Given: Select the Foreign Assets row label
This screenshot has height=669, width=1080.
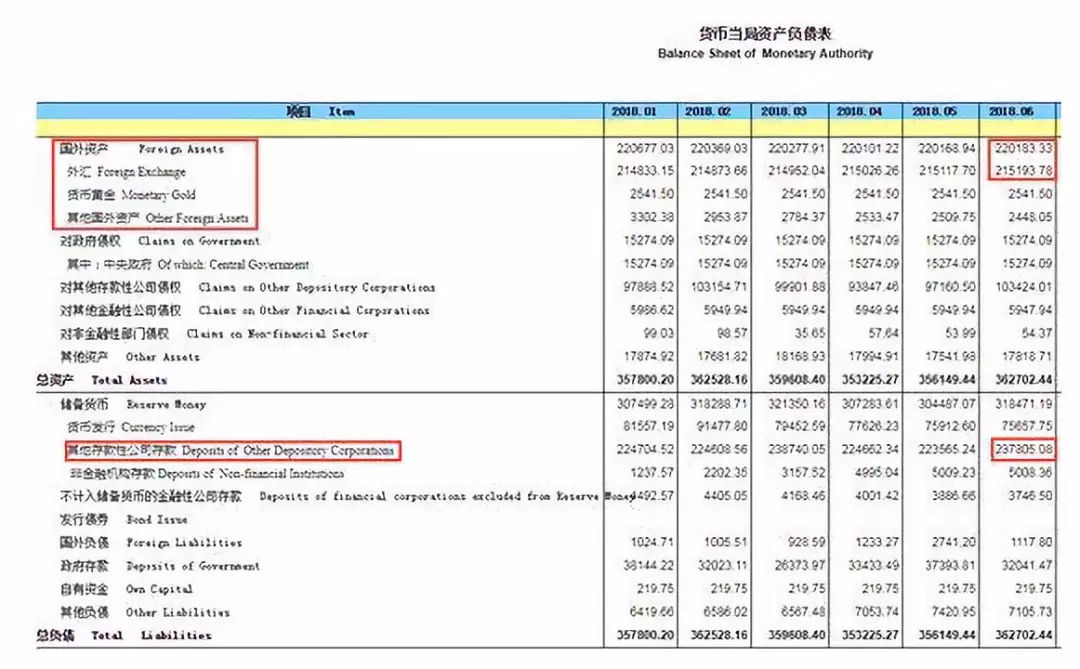Looking at the screenshot, I should click(x=142, y=149).
